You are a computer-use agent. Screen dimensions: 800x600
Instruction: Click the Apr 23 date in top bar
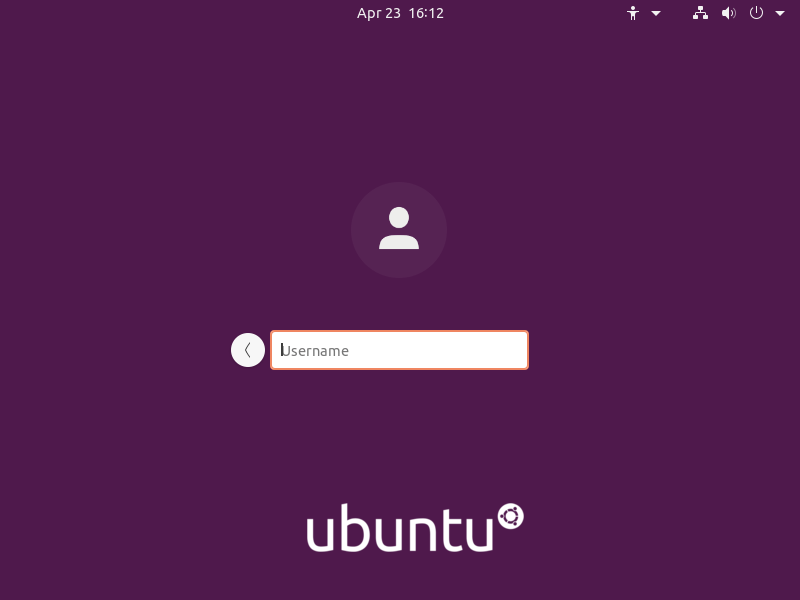pos(379,13)
